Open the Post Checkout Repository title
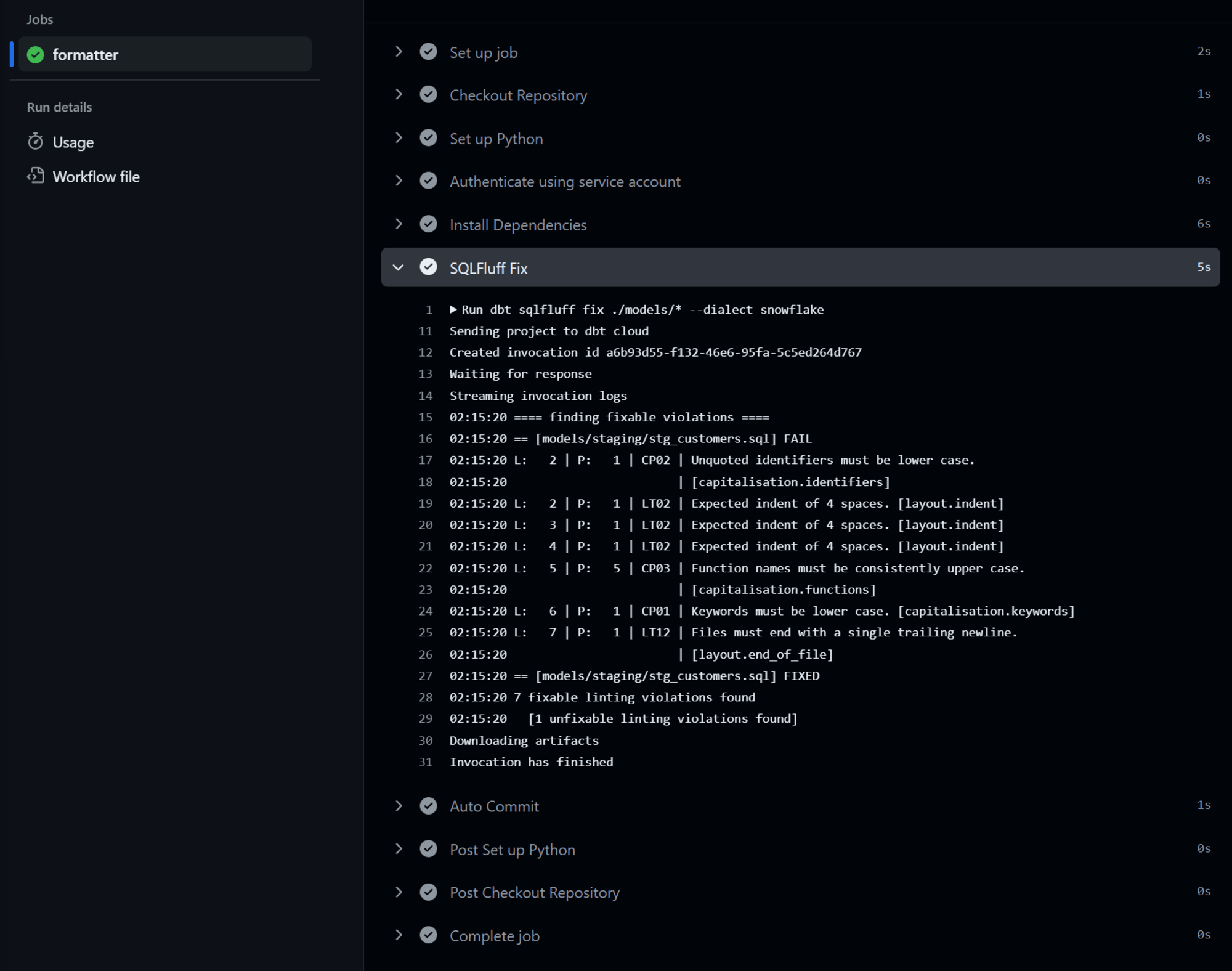Image resolution: width=1232 pixels, height=971 pixels. point(535,893)
